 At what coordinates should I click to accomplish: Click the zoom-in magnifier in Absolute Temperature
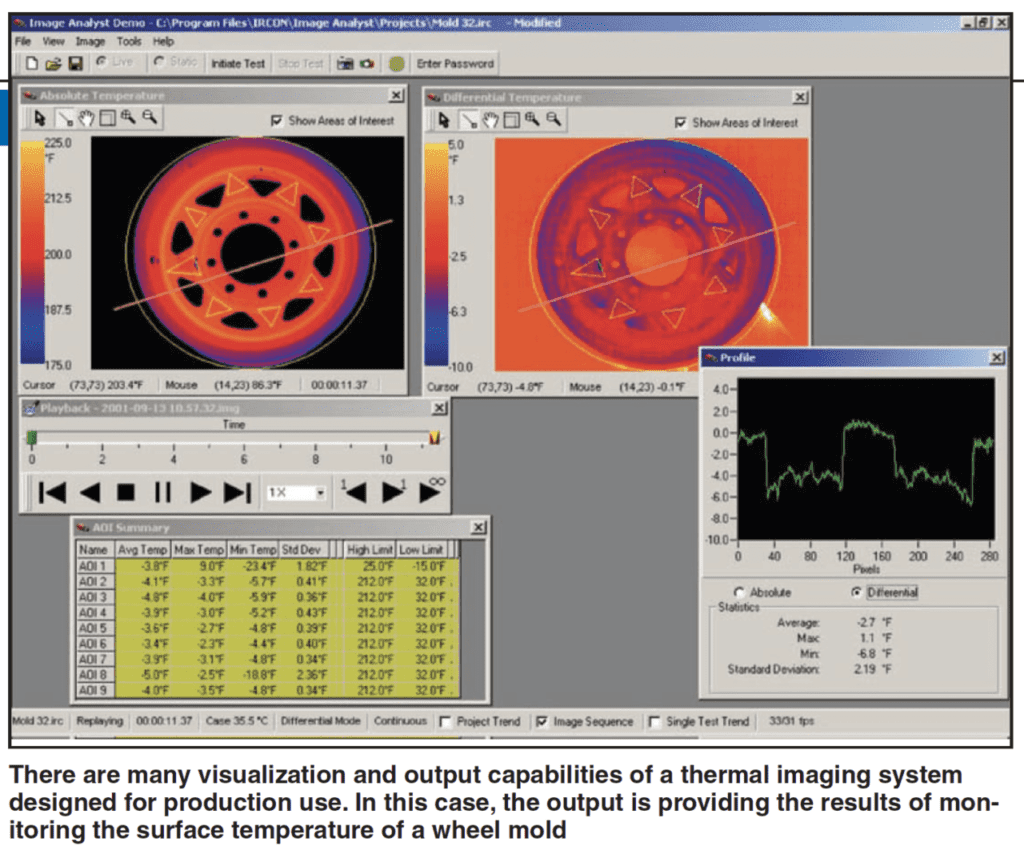click(x=128, y=118)
